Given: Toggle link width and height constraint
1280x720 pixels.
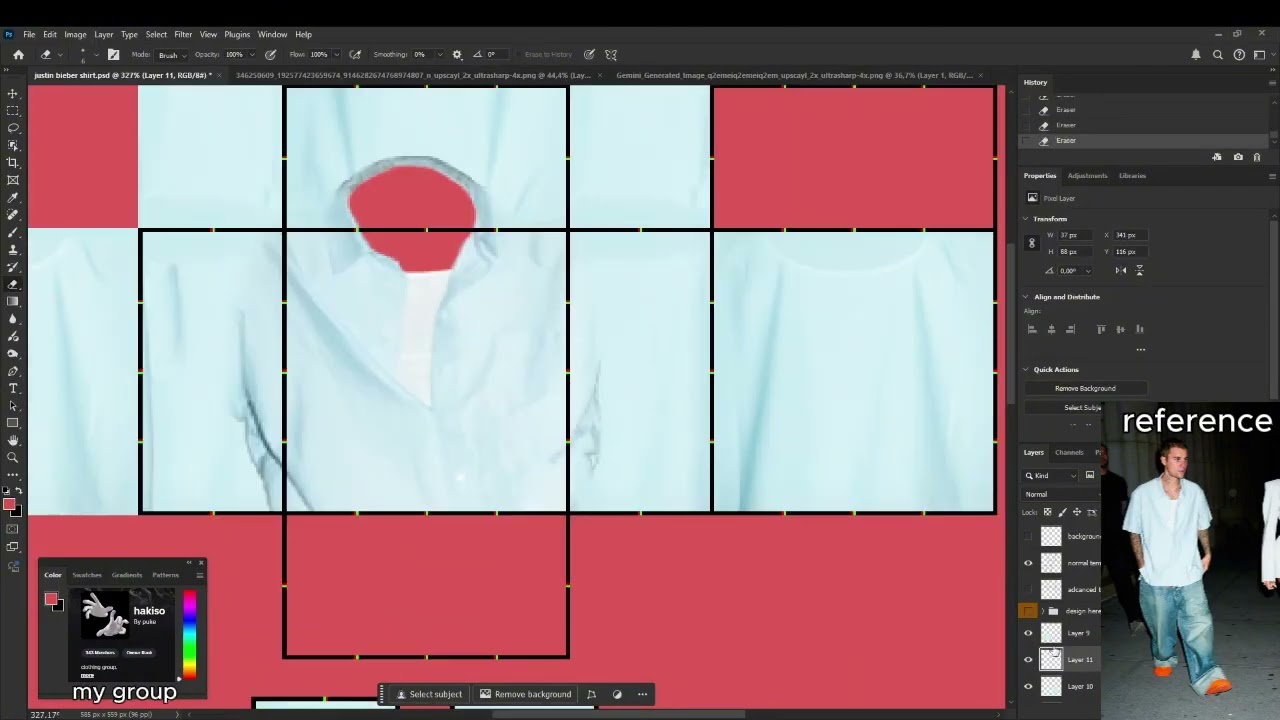Looking at the screenshot, I should click(x=1032, y=243).
